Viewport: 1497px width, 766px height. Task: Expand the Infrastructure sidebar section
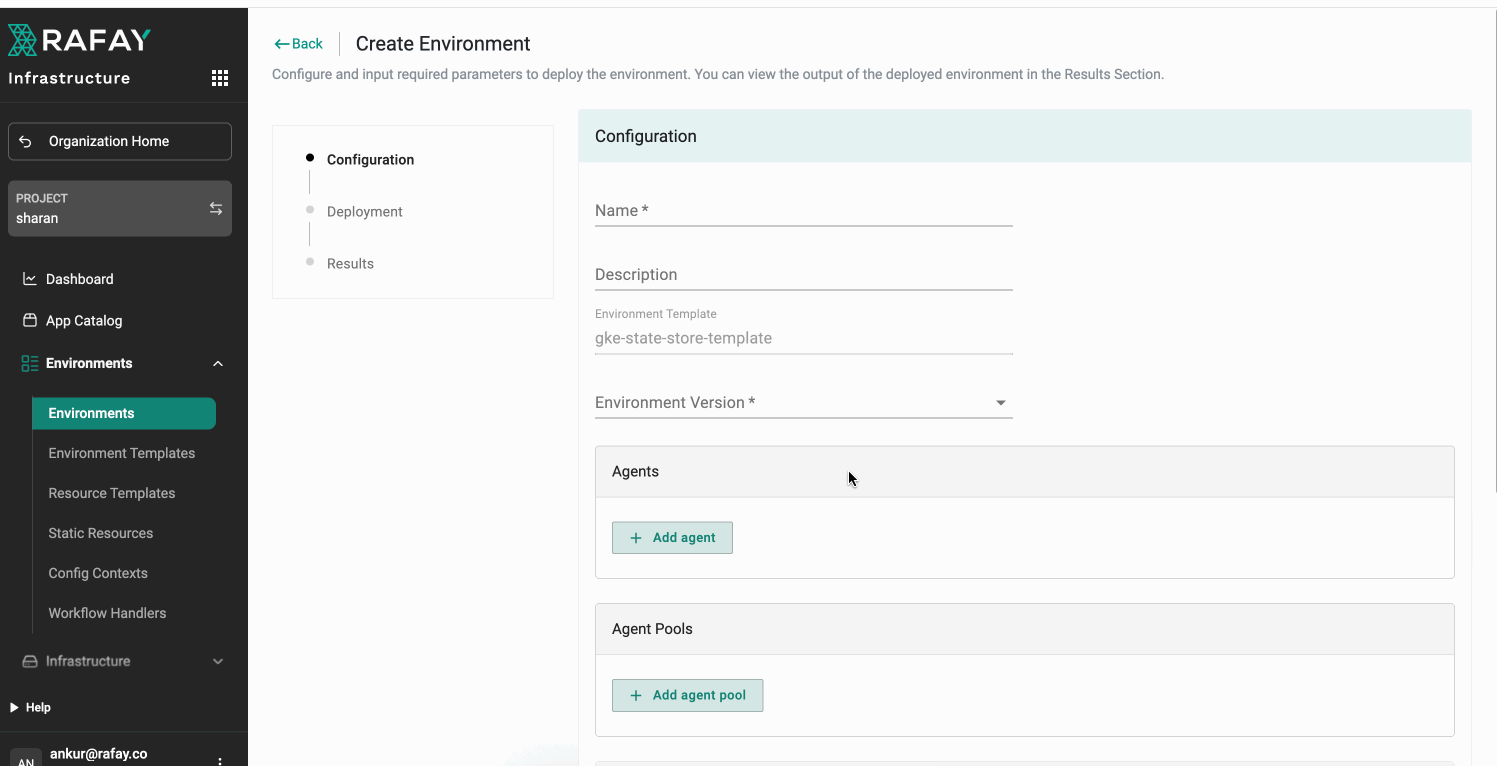218,661
